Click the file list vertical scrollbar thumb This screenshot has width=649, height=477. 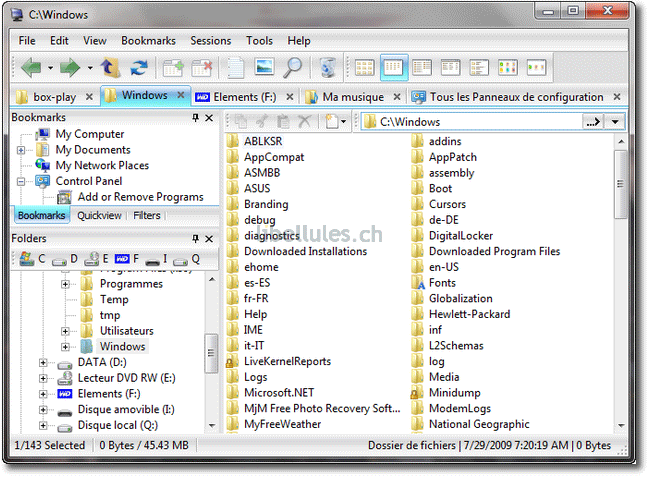pos(621,184)
